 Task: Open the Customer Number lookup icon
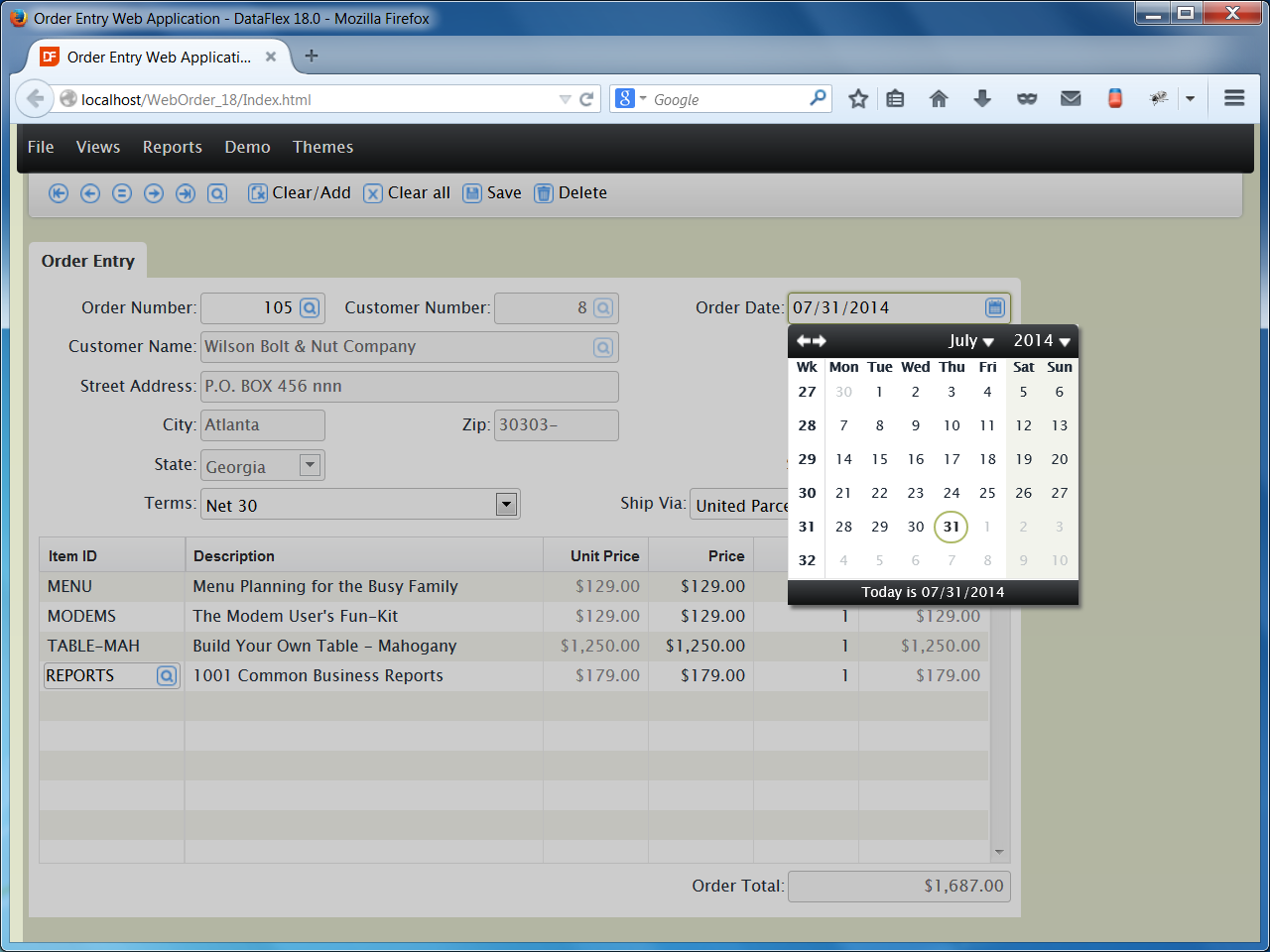pos(603,308)
